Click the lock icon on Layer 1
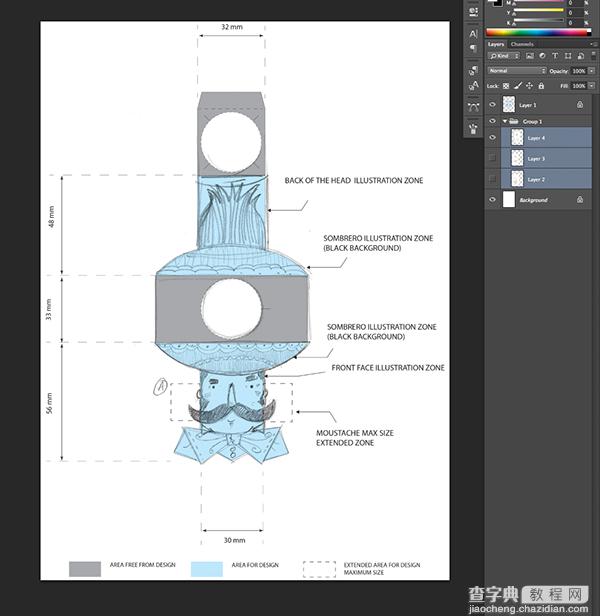 580,104
